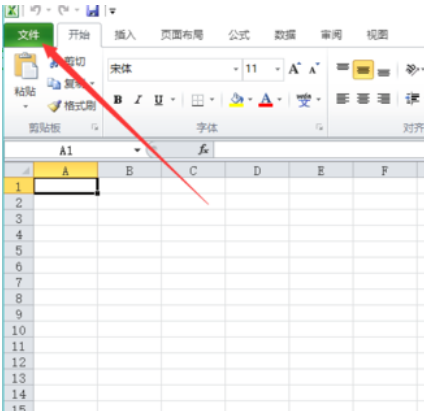Click the Decrease Indent icon
424x411 pixels.
click(x=412, y=99)
